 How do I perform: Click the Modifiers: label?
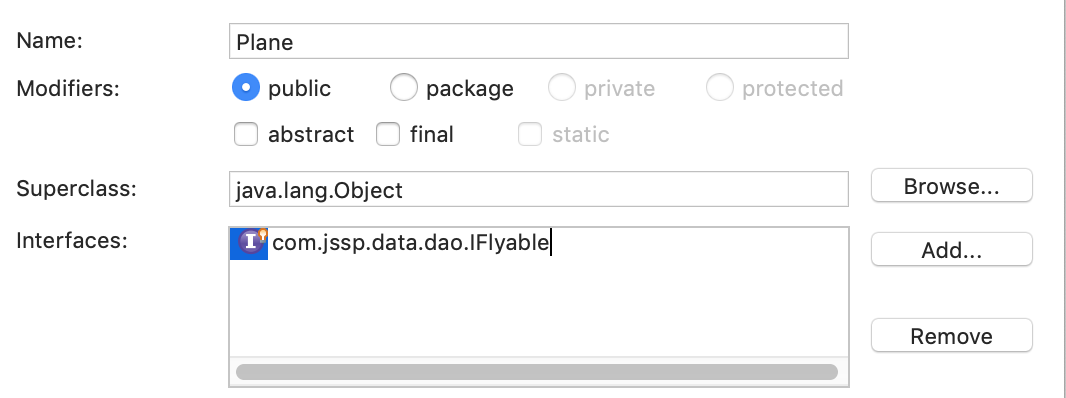click(68, 88)
